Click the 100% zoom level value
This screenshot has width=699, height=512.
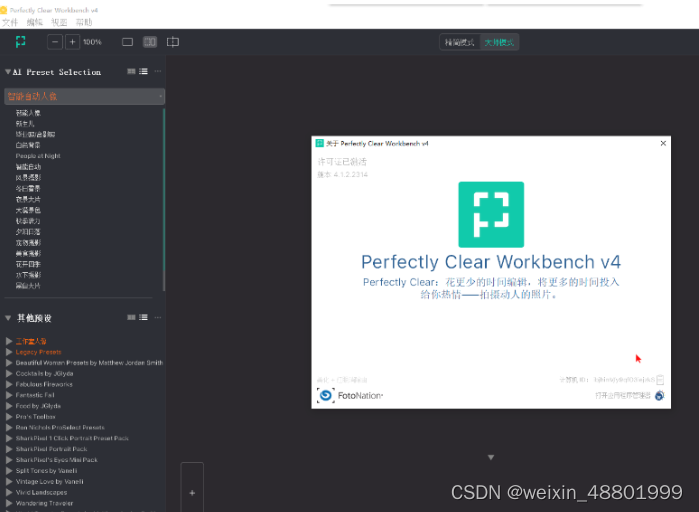coord(92,42)
